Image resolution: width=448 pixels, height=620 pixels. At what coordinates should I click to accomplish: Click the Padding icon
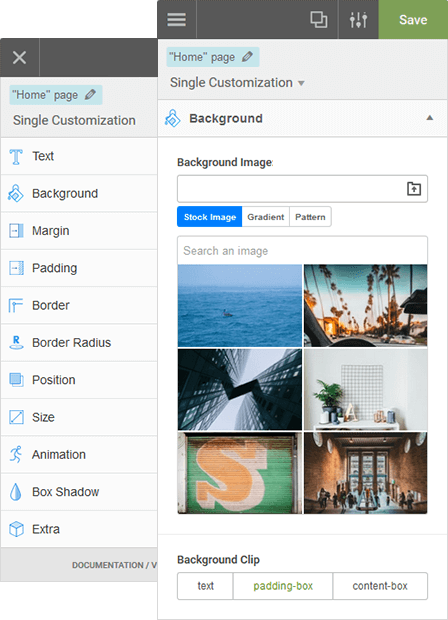click(x=16, y=268)
